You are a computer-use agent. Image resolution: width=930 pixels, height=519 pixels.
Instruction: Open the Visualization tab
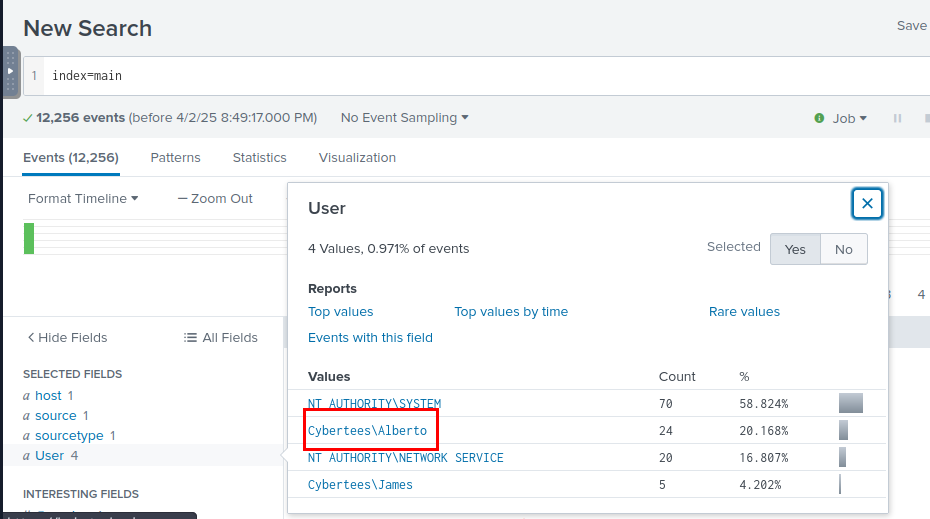[357, 158]
